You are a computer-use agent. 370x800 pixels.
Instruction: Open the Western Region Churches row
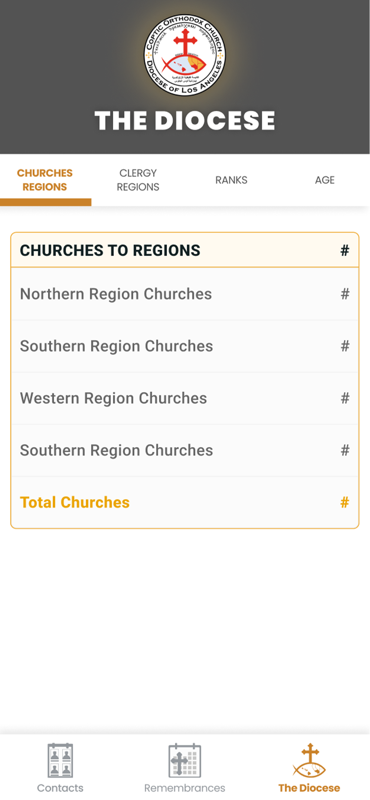185,398
